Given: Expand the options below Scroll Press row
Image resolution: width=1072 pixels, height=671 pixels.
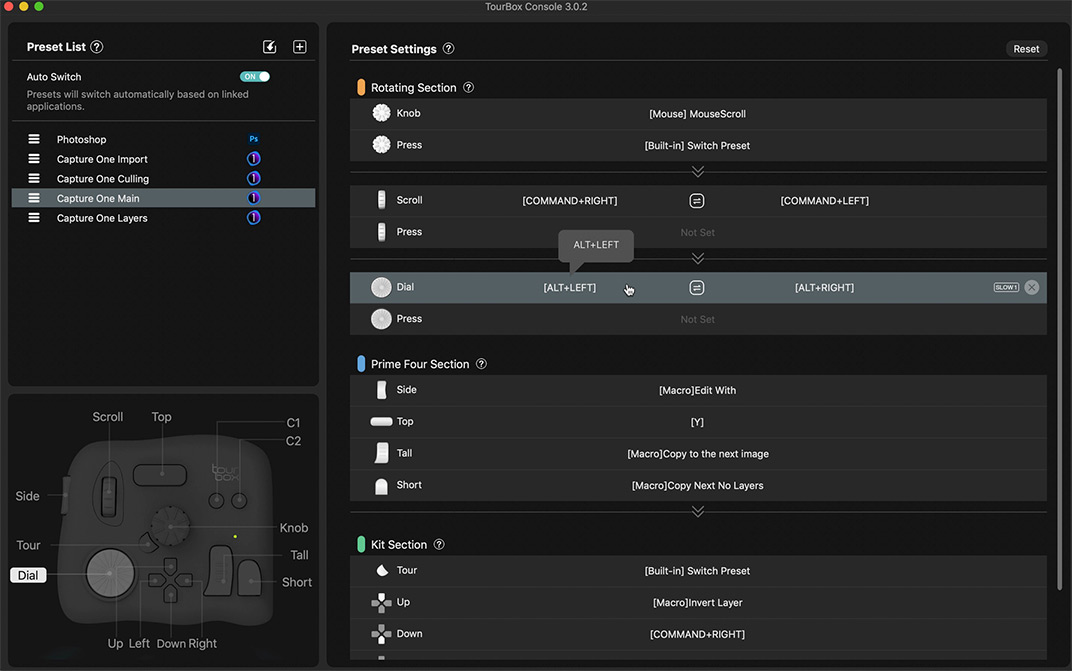Looking at the screenshot, I should coord(697,258).
